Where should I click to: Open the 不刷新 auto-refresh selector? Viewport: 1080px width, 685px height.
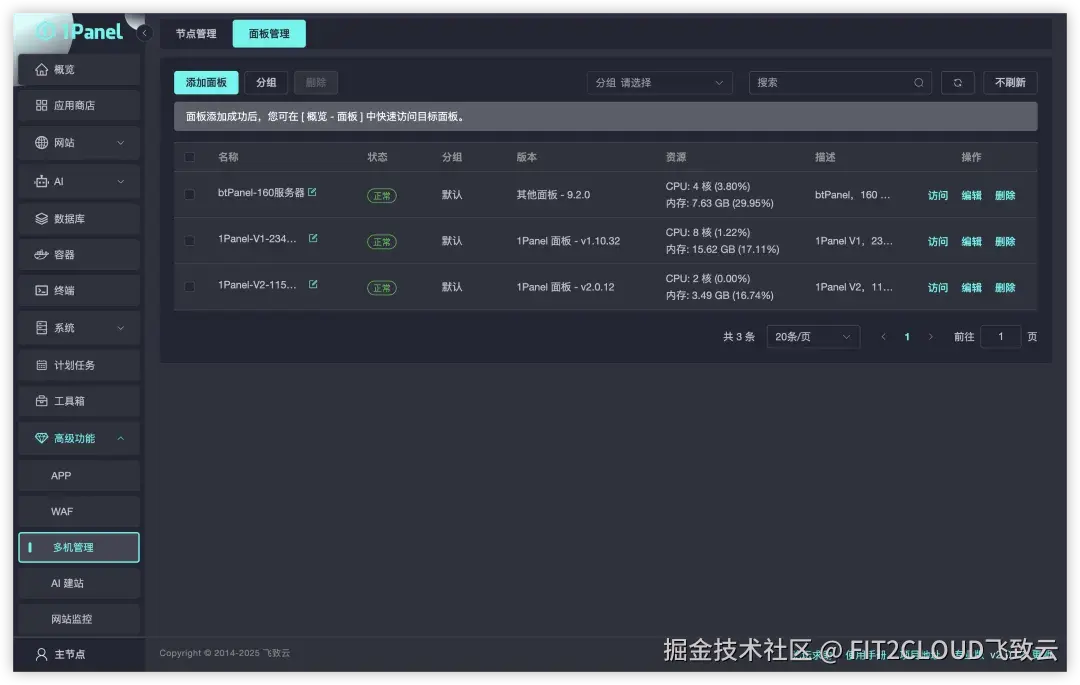click(x=1010, y=83)
